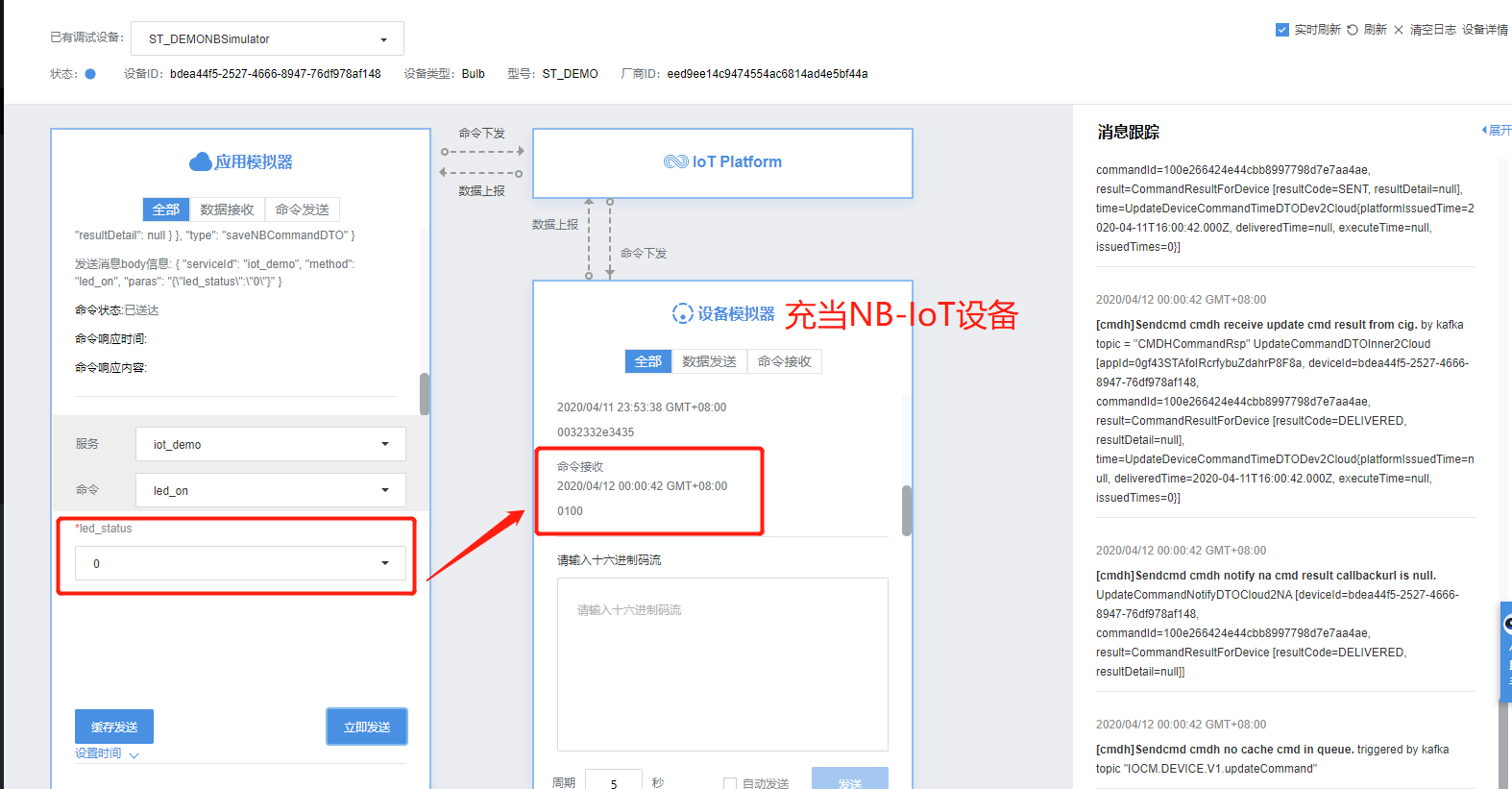Click the model value ST_DEMO
1512x789 pixels.
(x=570, y=74)
